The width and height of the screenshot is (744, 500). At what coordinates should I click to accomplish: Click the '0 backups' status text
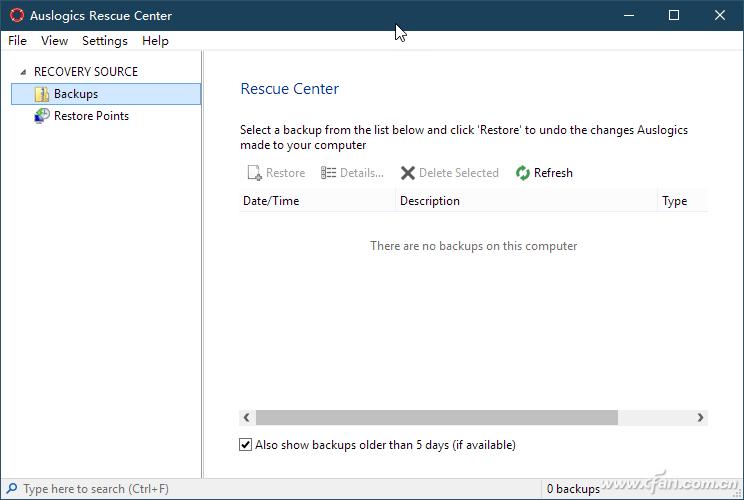click(573, 489)
